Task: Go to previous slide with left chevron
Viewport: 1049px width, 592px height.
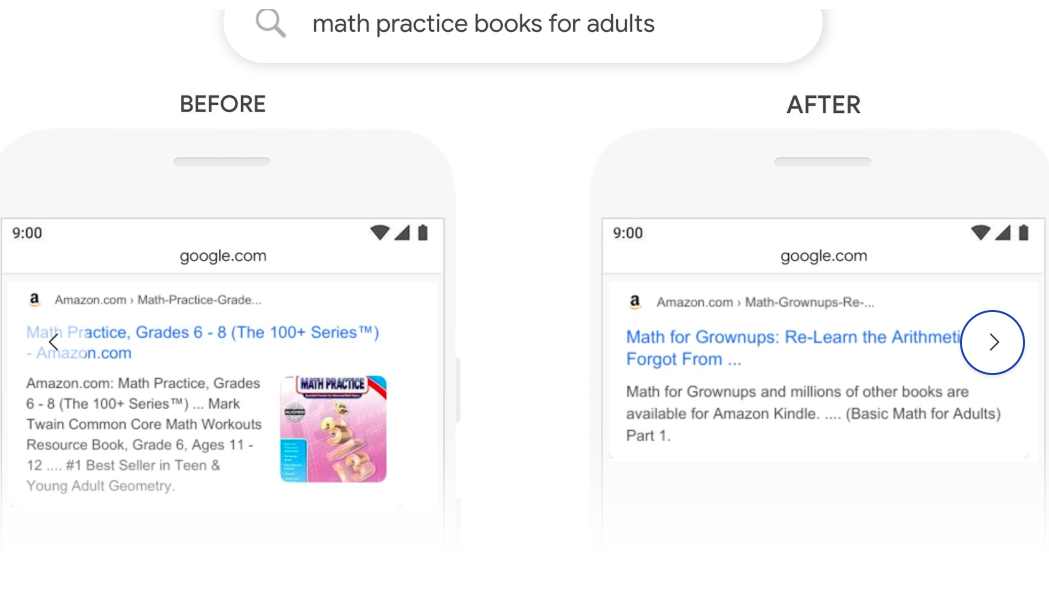Action: tap(54, 342)
